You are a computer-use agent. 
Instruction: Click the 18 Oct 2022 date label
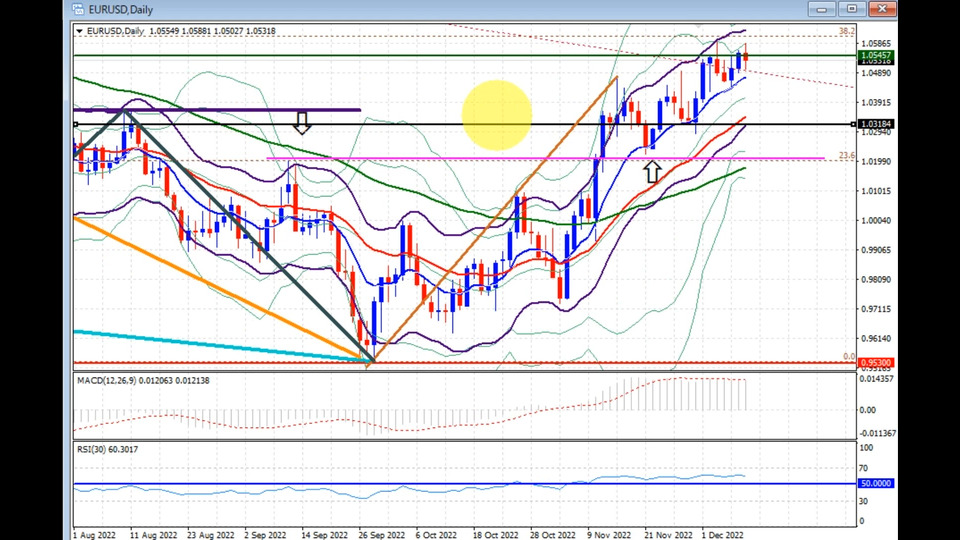(x=495, y=535)
